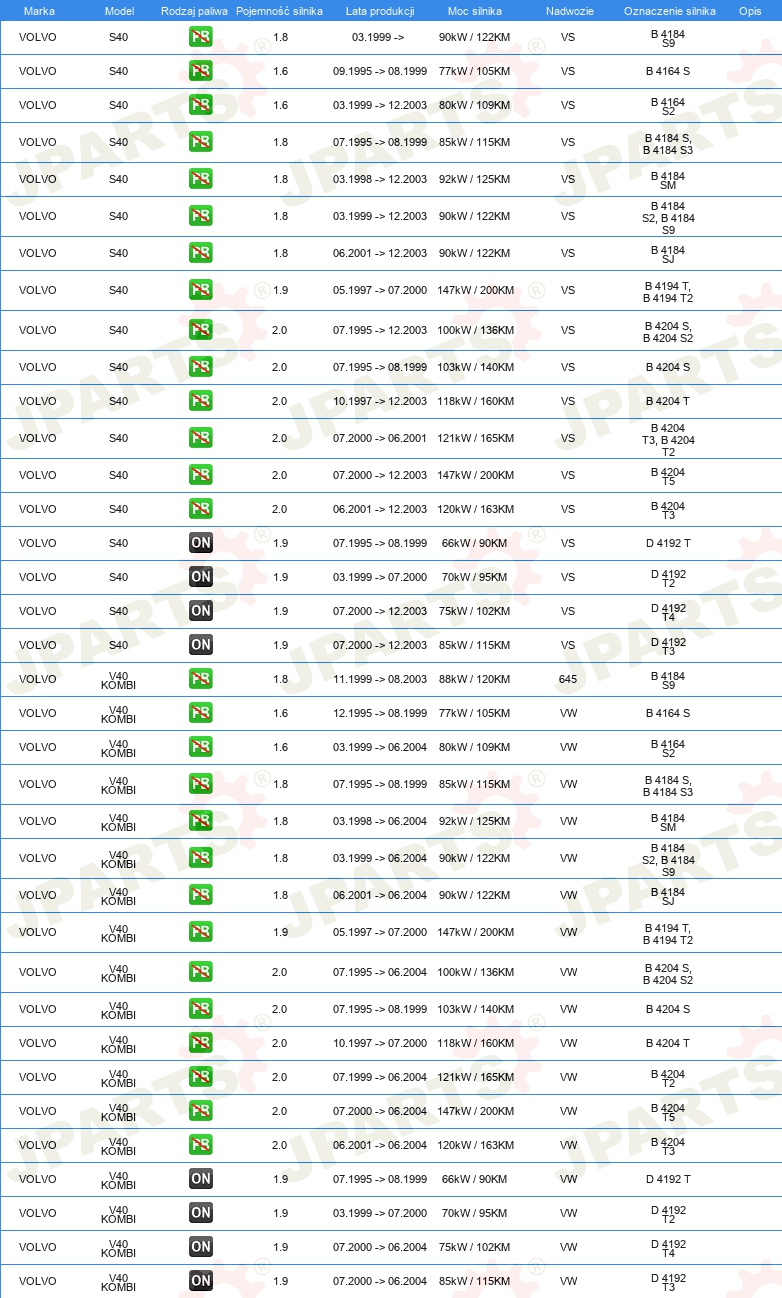
Task: Click petrol icon for S40 B 4164 S row
Action: [x=201, y=72]
